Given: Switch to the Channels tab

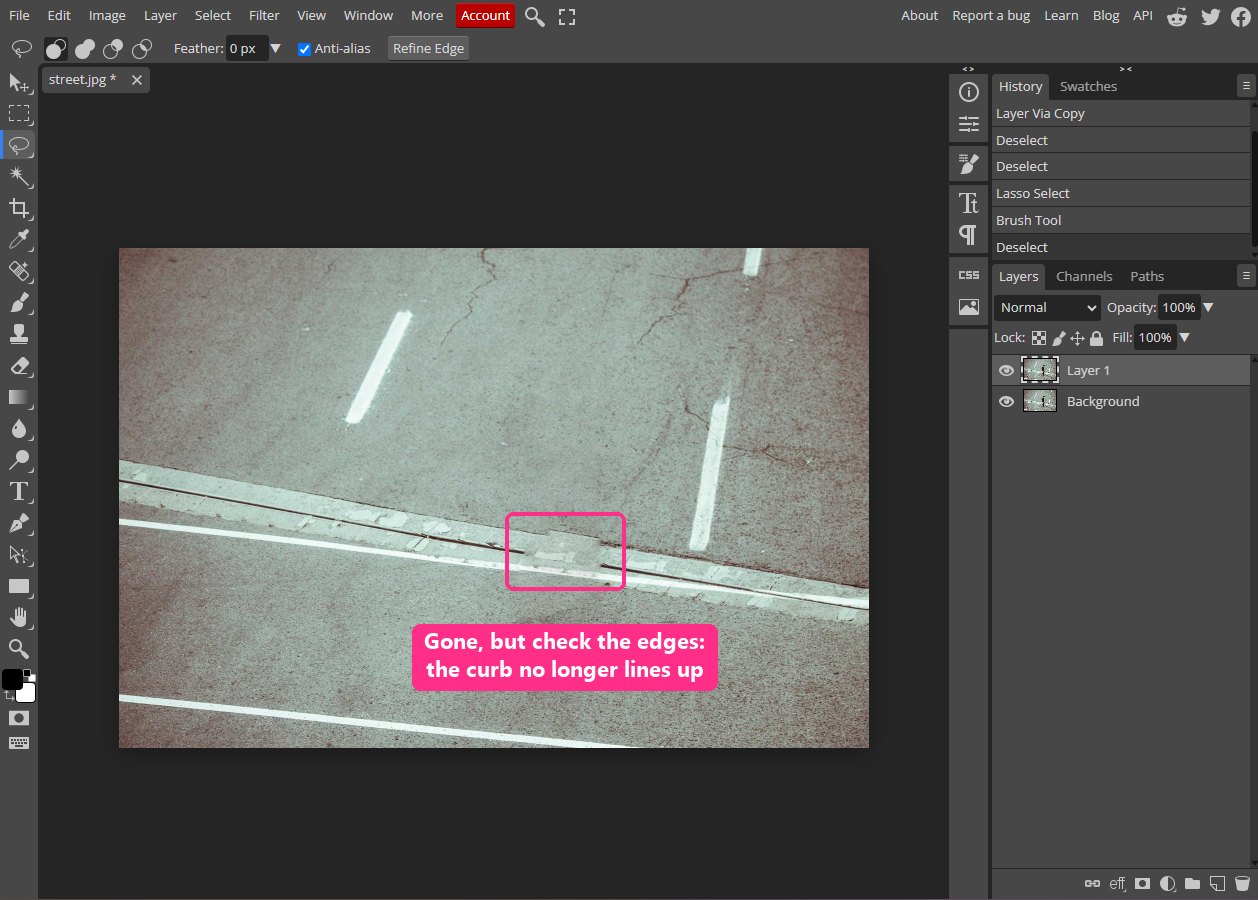Looking at the screenshot, I should click(x=1084, y=276).
